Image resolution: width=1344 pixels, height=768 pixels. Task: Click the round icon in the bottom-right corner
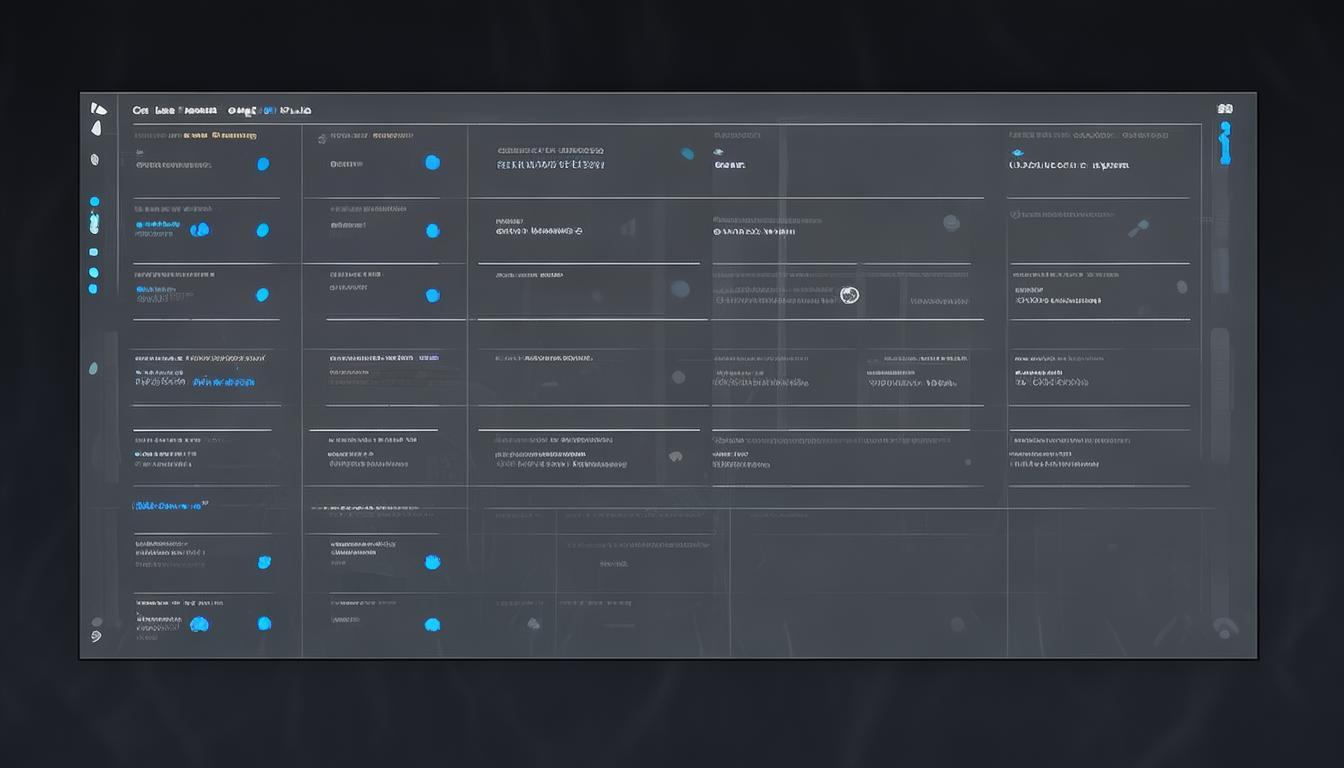[1224, 627]
